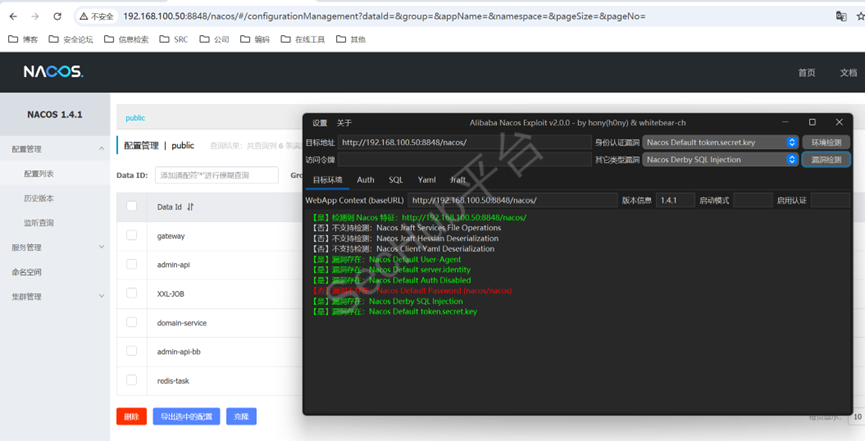Open the 其他 bookmark folder

click(351, 39)
